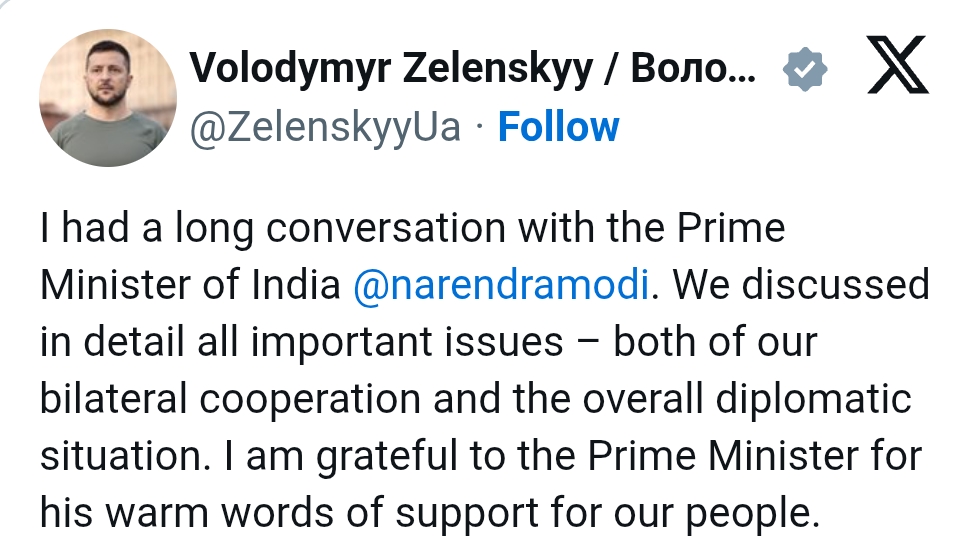Click the words 'with the Prime' in first line
Viewport: 959px width, 549px height.
650,228
